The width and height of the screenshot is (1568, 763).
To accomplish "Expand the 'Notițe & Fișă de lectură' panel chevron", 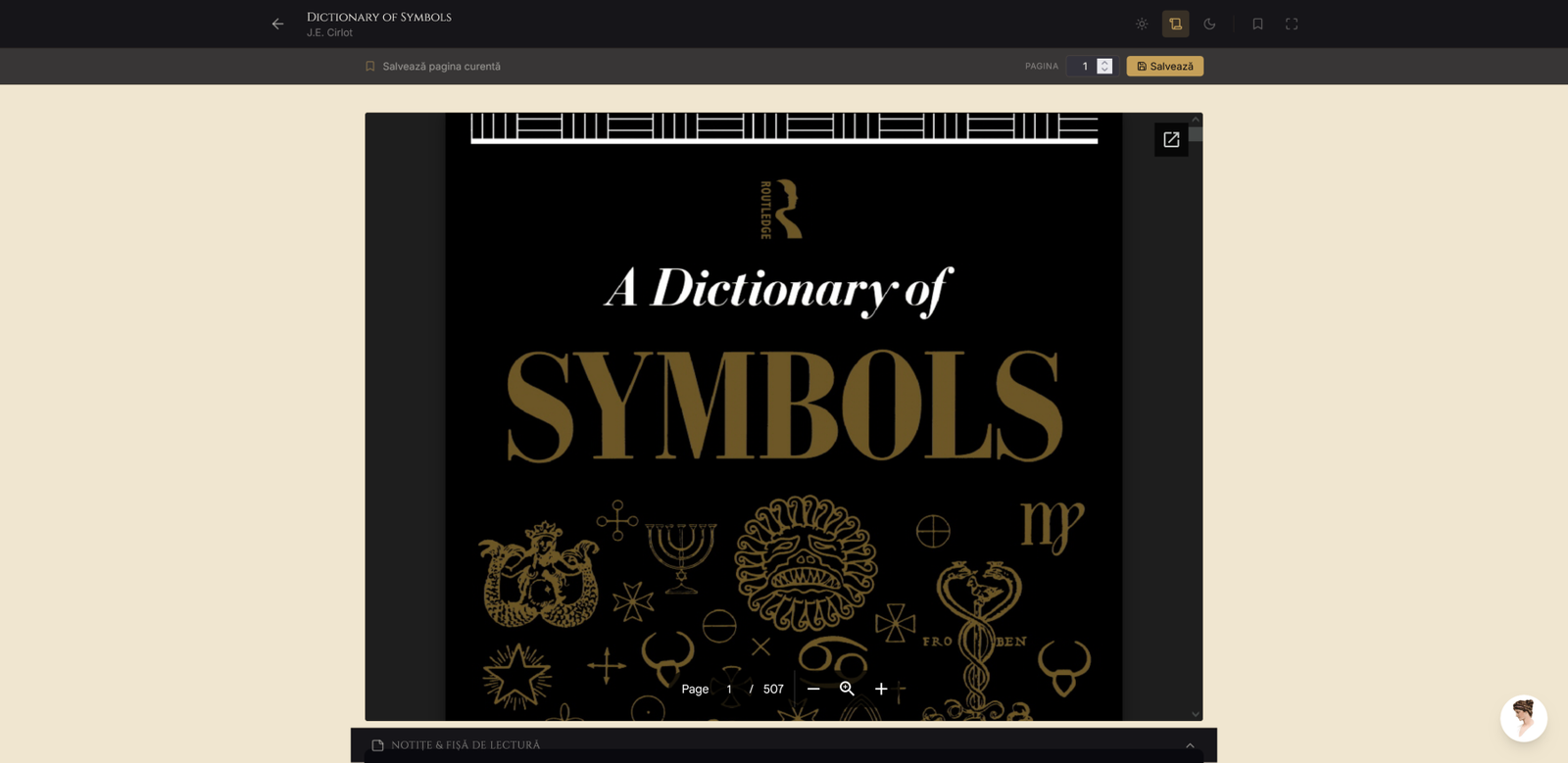I will pos(1190,745).
